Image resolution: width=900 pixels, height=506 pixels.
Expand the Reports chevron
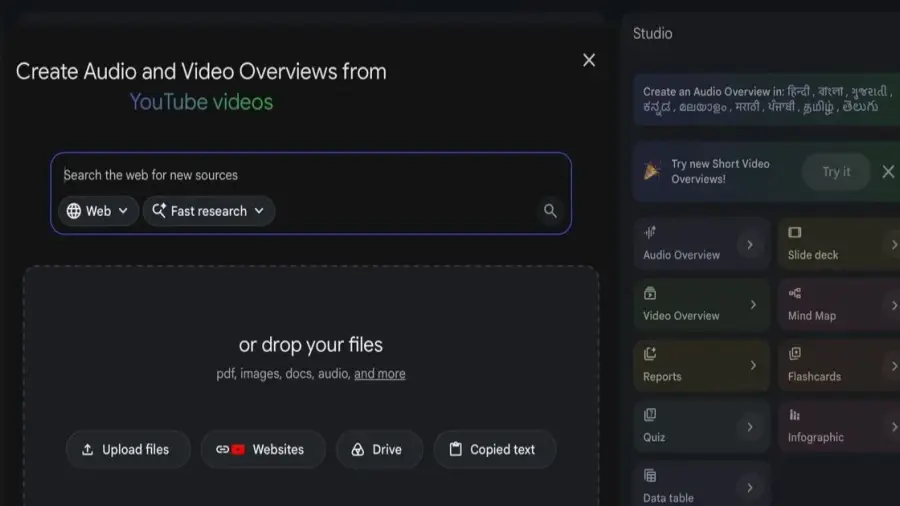(753, 365)
